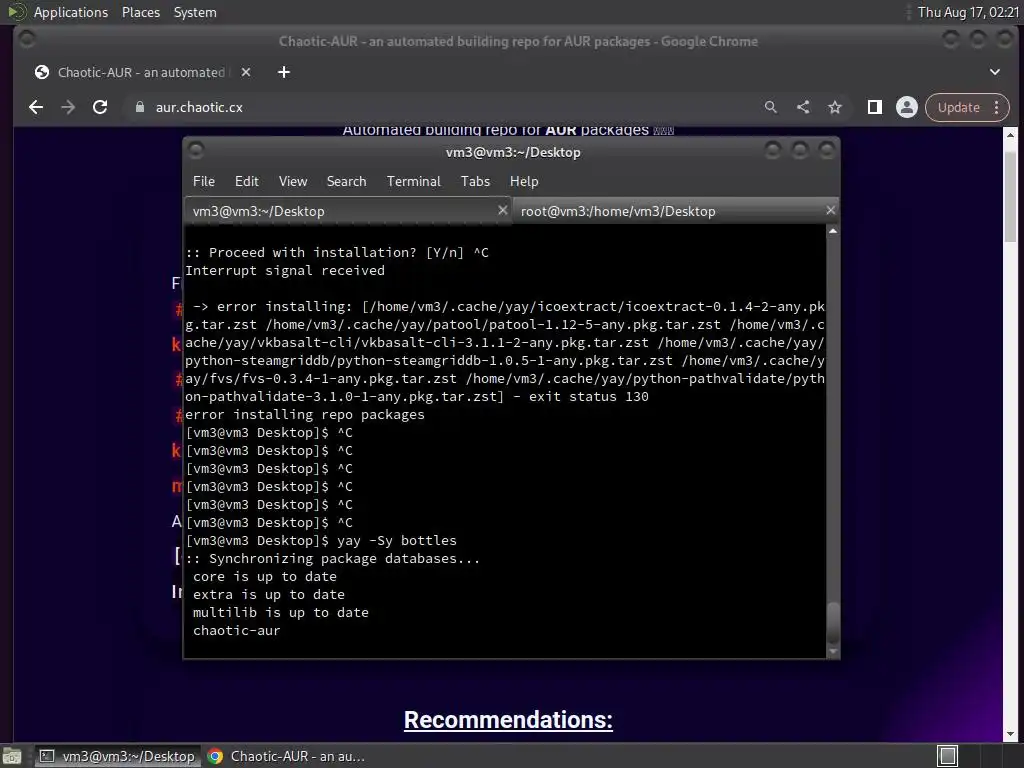Click the Recommendations heading link
The width and height of the screenshot is (1024, 768).
coord(508,720)
